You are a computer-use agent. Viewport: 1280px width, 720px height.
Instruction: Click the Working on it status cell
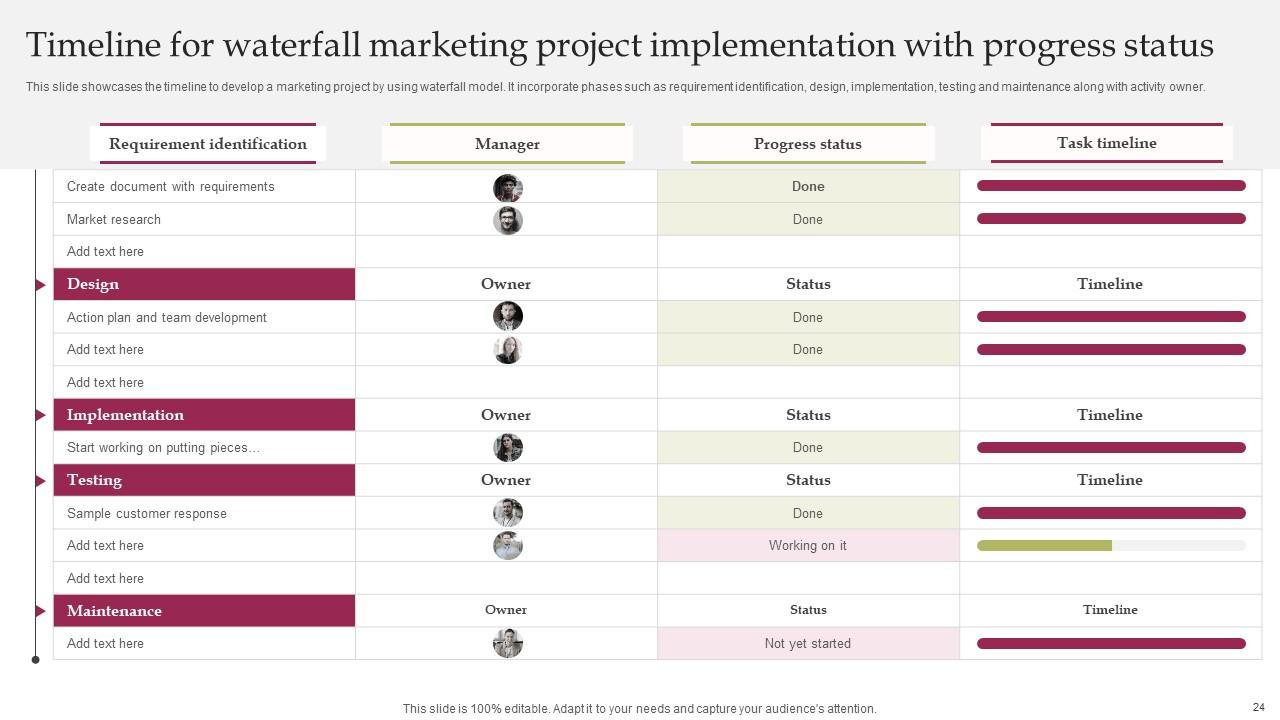pos(808,546)
